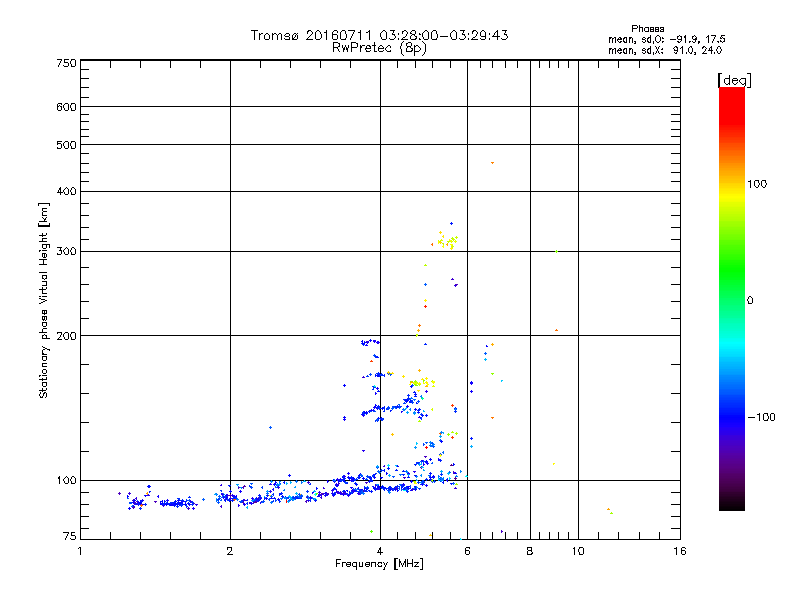Click the y-axis tick label '600'
The image size is (800, 600).
[66, 107]
